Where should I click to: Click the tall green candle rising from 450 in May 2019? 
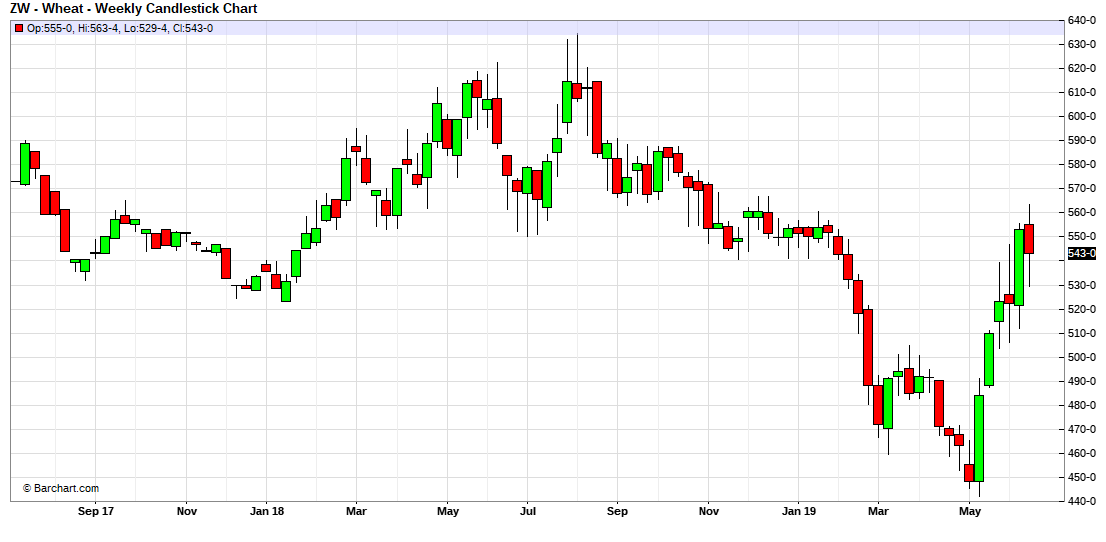pos(979,438)
